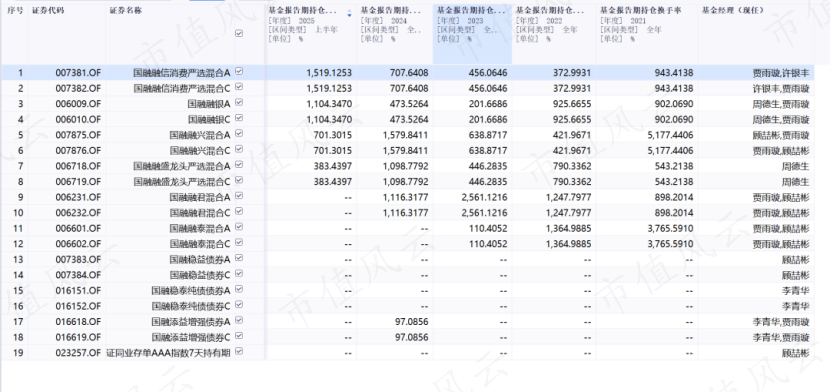Select code cell 006602.OF

(x=78, y=244)
